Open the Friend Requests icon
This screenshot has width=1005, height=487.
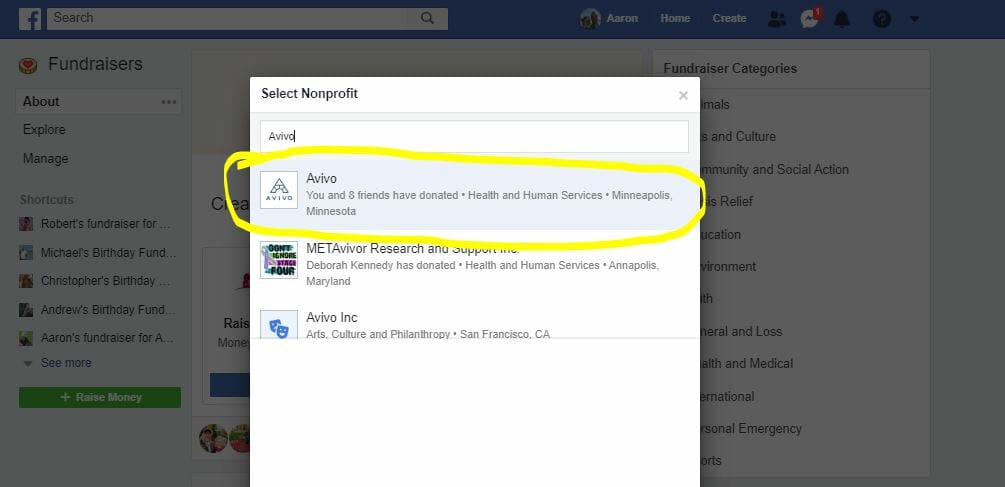pos(776,19)
